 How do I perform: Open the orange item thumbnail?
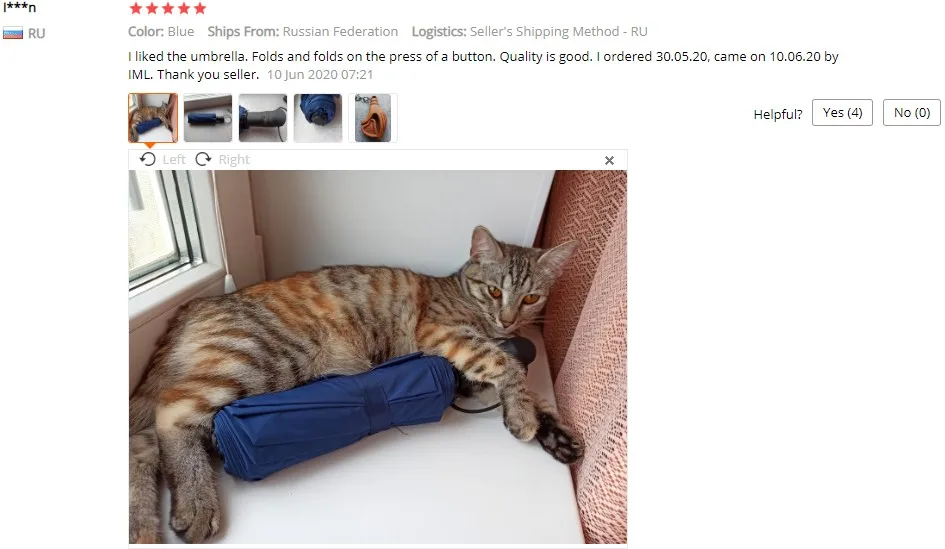[373, 118]
